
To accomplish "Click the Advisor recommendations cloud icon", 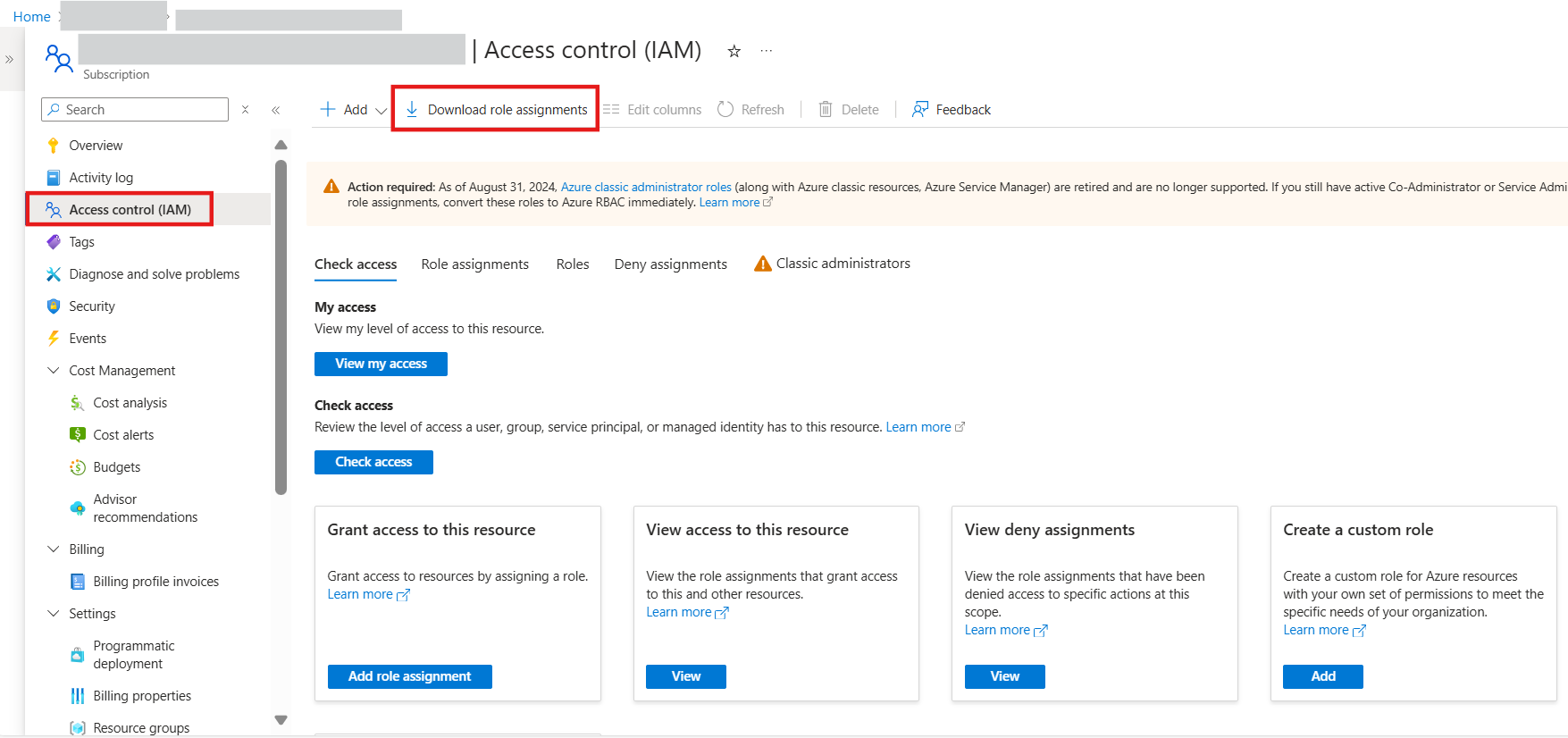I will tap(78, 508).
